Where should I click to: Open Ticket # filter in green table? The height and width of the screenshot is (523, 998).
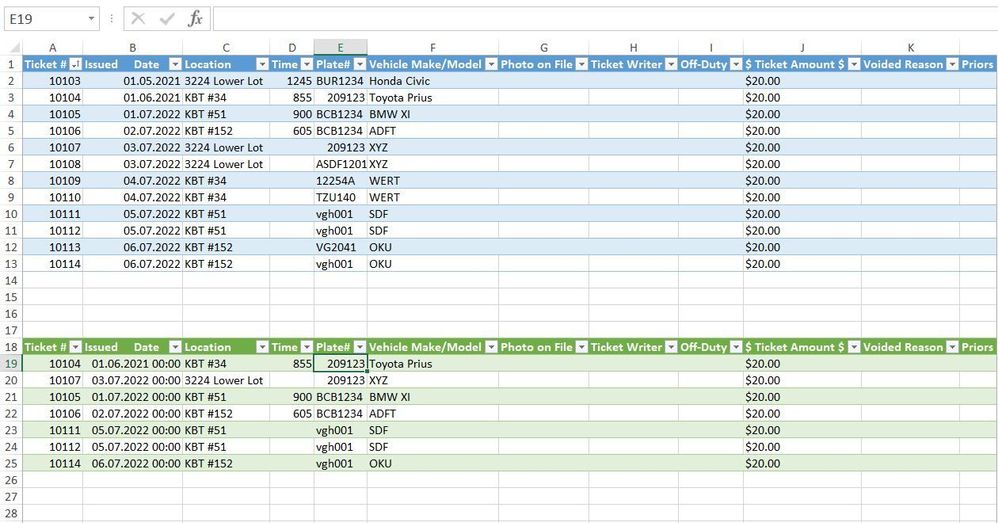pos(76,347)
